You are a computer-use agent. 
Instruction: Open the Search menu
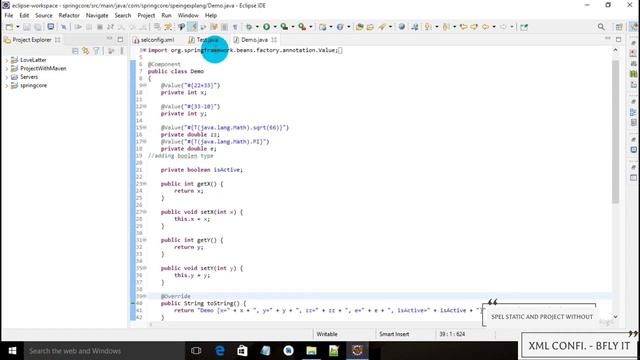[123, 16]
